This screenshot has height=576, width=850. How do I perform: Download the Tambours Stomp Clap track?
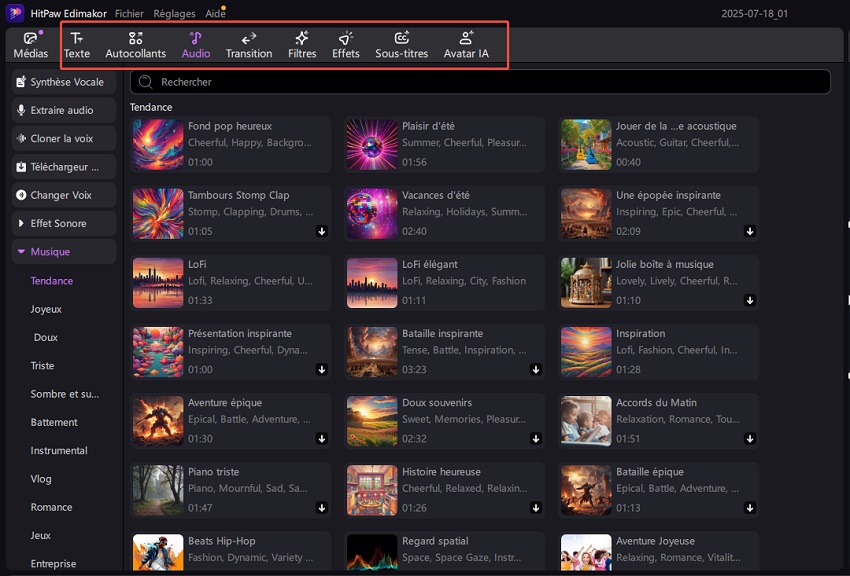pos(322,231)
